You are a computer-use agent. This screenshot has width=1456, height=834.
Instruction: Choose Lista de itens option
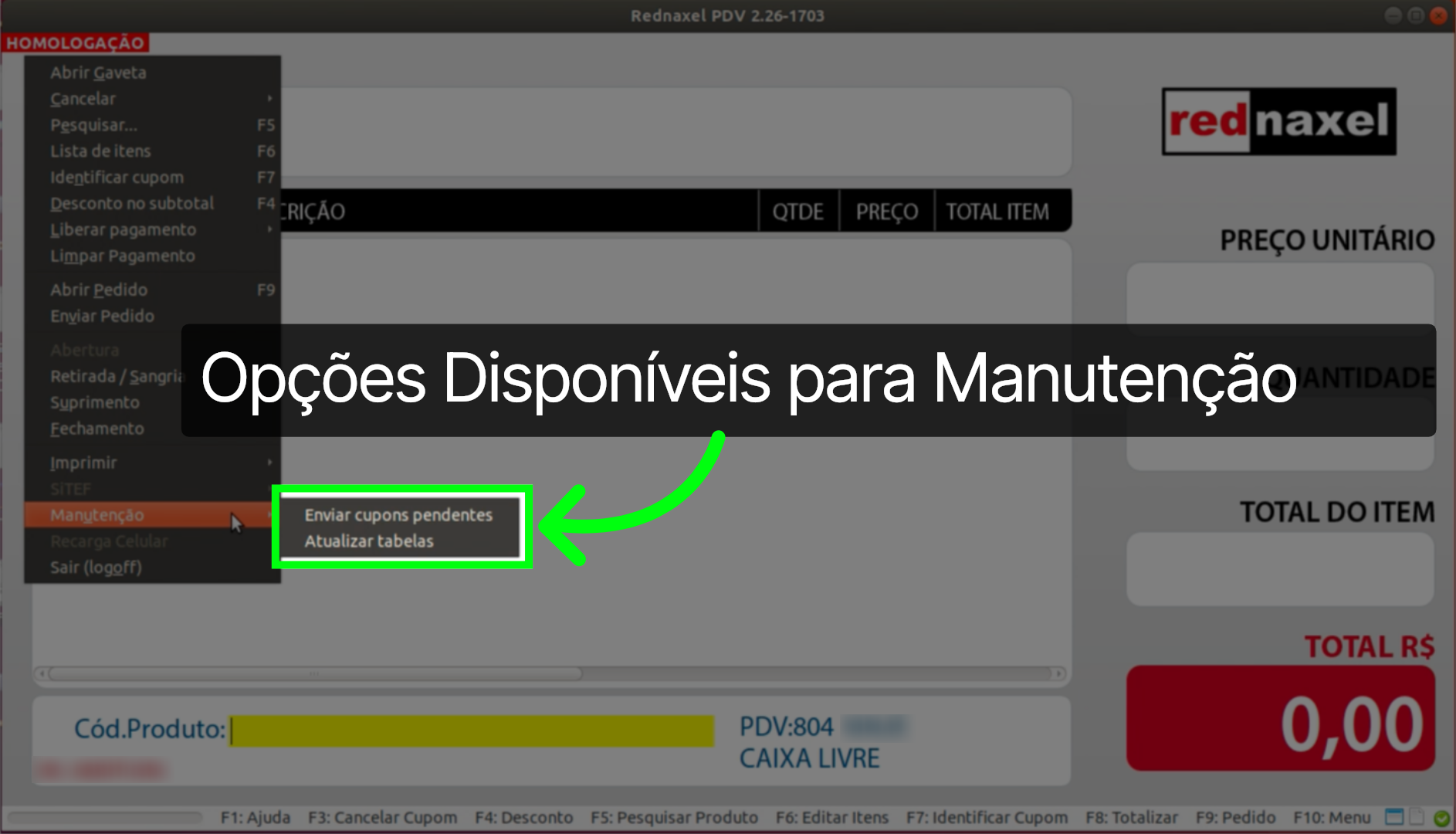click(100, 151)
